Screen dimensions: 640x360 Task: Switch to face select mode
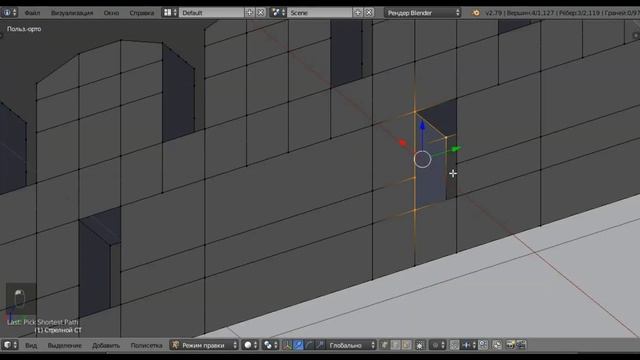tap(406, 345)
